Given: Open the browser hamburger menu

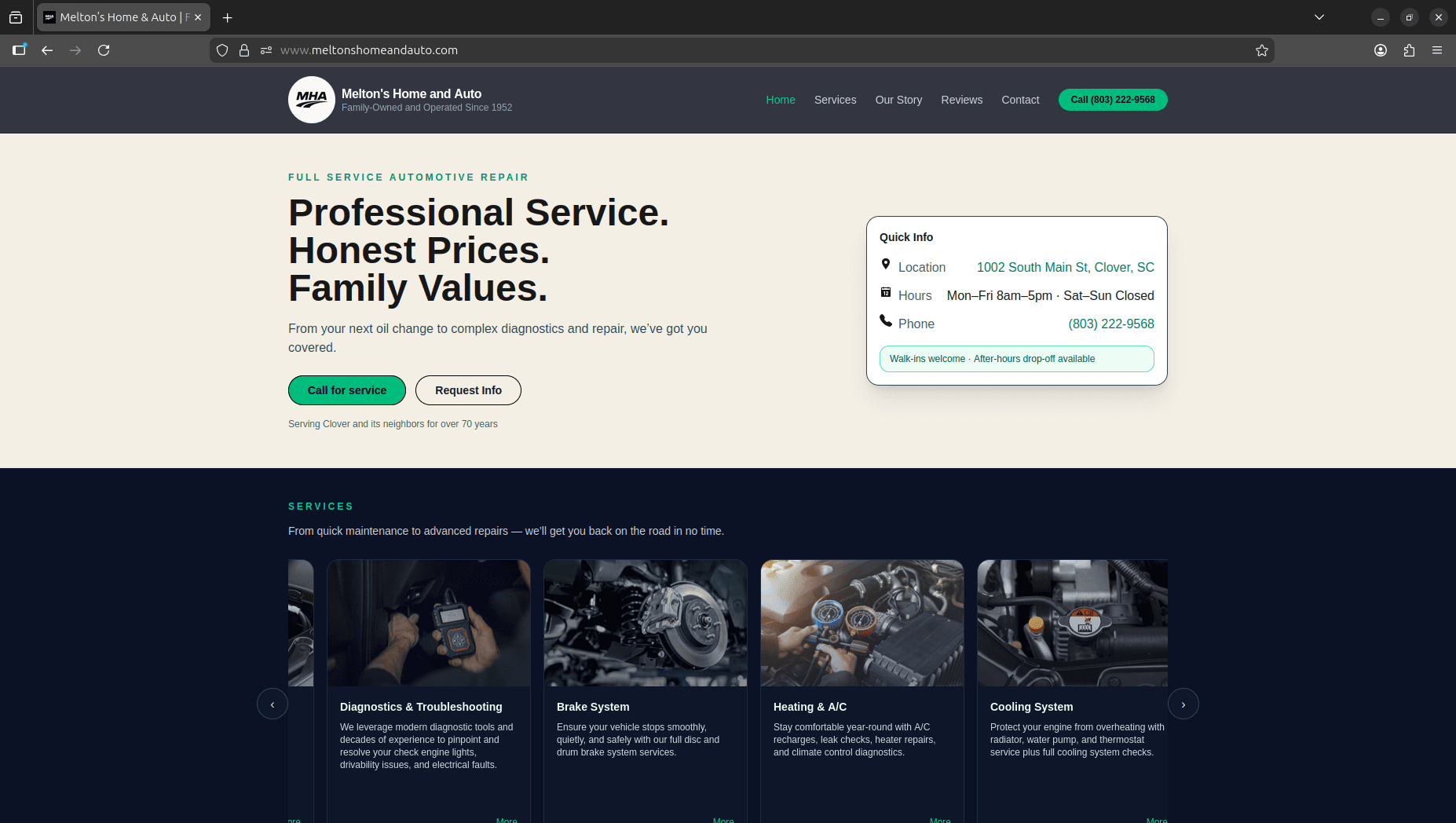Looking at the screenshot, I should [1438, 49].
